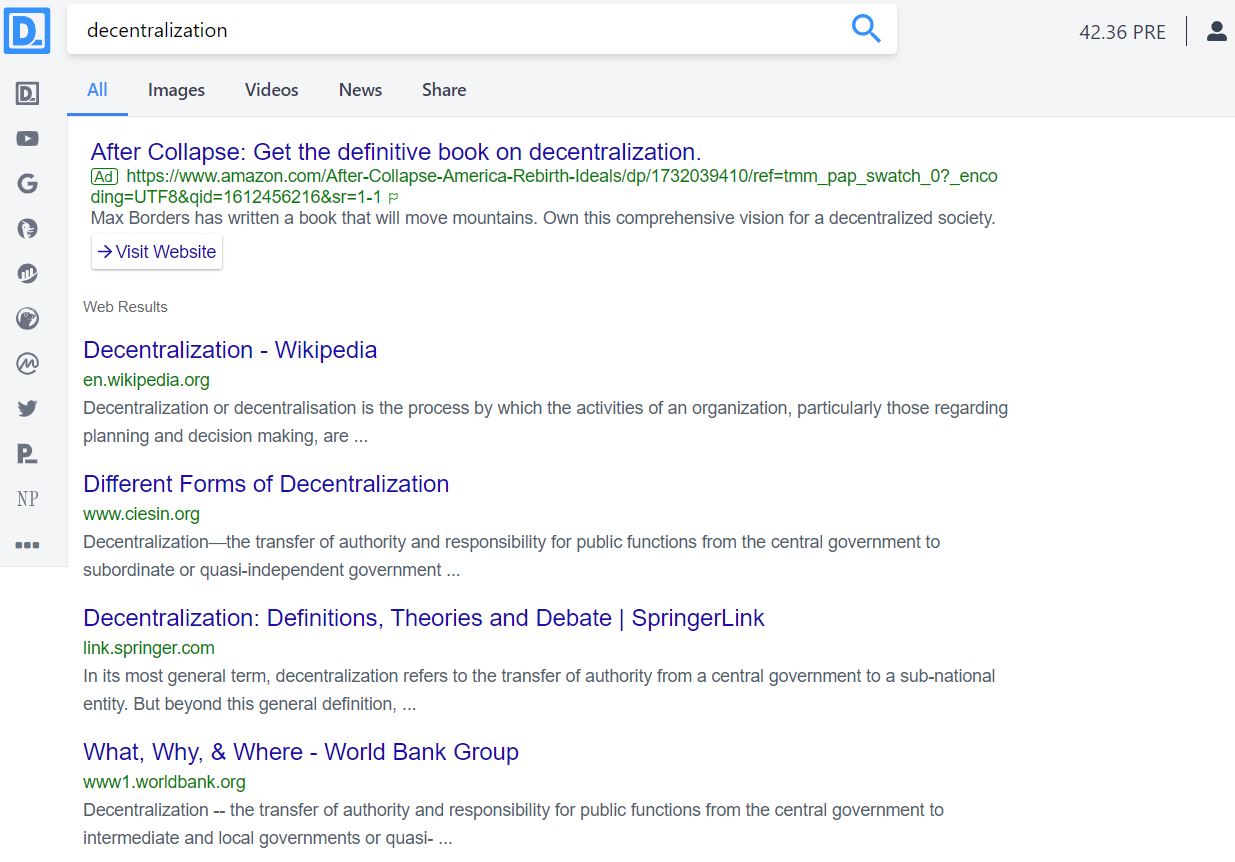Select the Google provider in sidebar
1235x862 pixels.
[28, 184]
